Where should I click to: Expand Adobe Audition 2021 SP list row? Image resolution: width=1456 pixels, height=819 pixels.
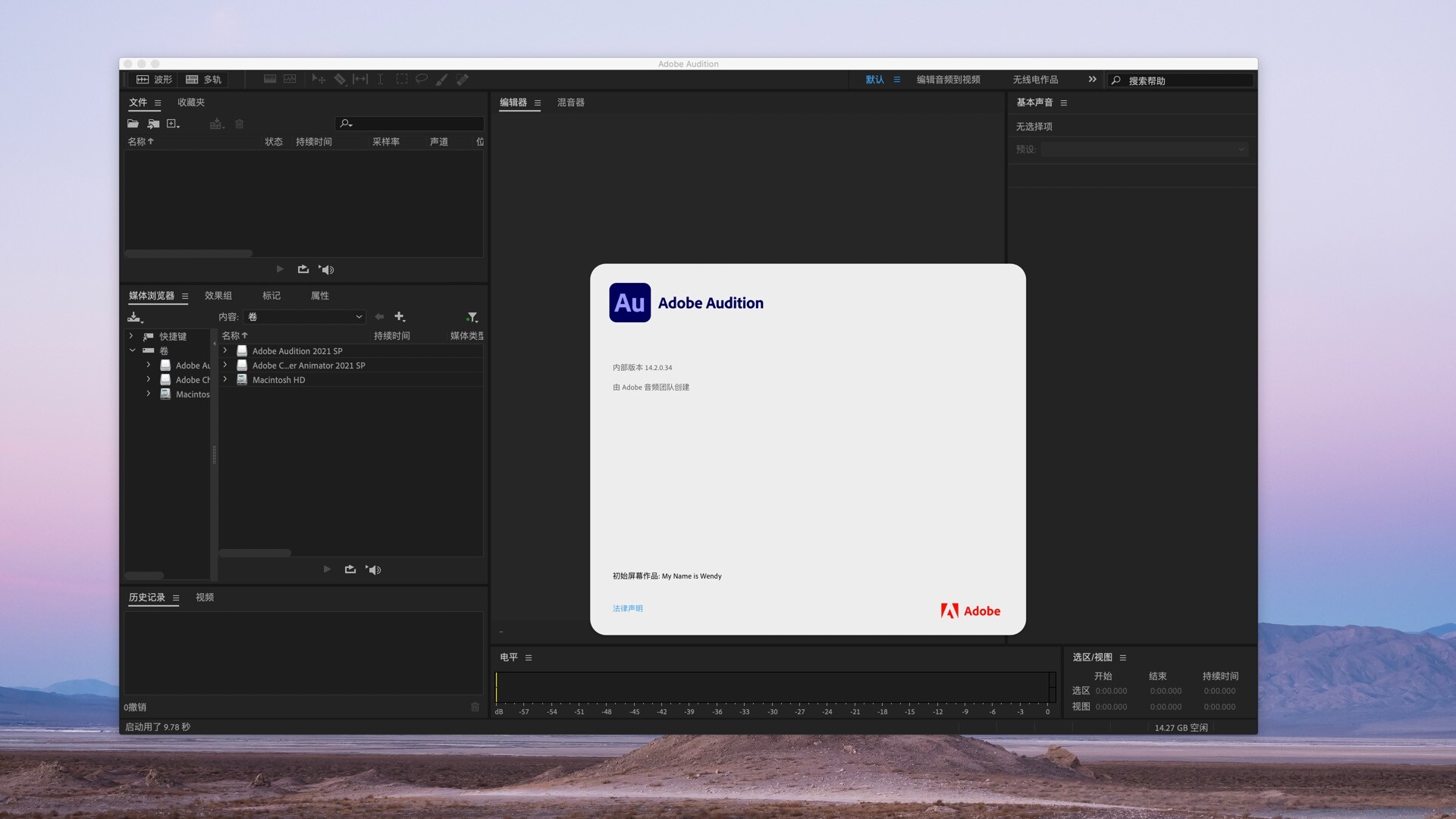pyautogui.click(x=225, y=350)
